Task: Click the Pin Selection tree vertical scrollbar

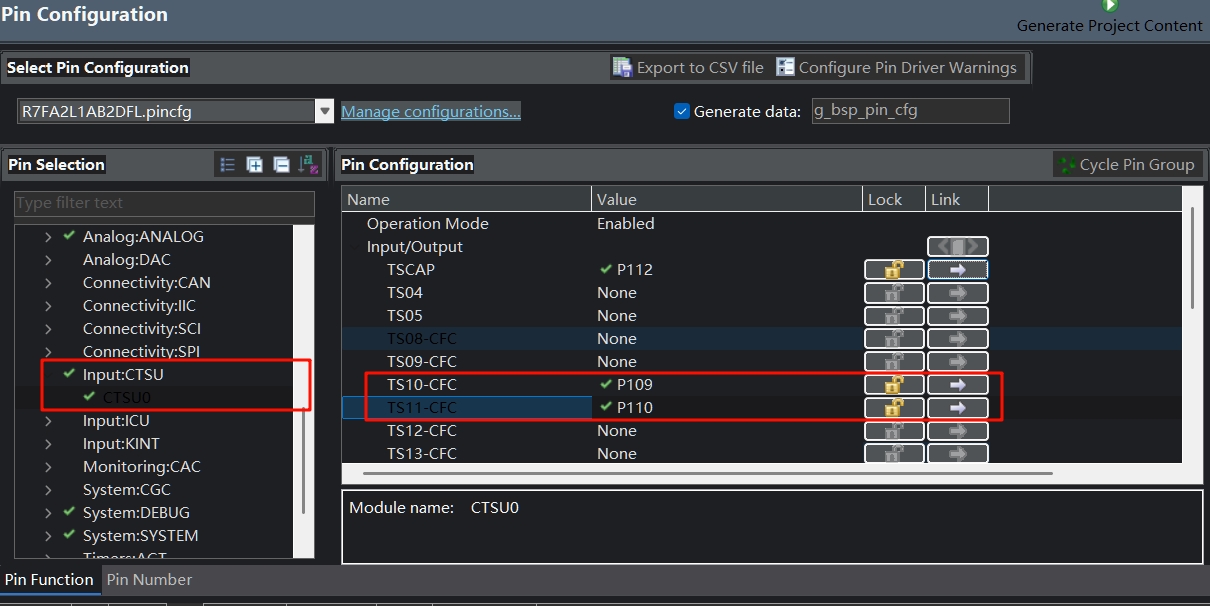Action: pyautogui.click(x=303, y=460)
